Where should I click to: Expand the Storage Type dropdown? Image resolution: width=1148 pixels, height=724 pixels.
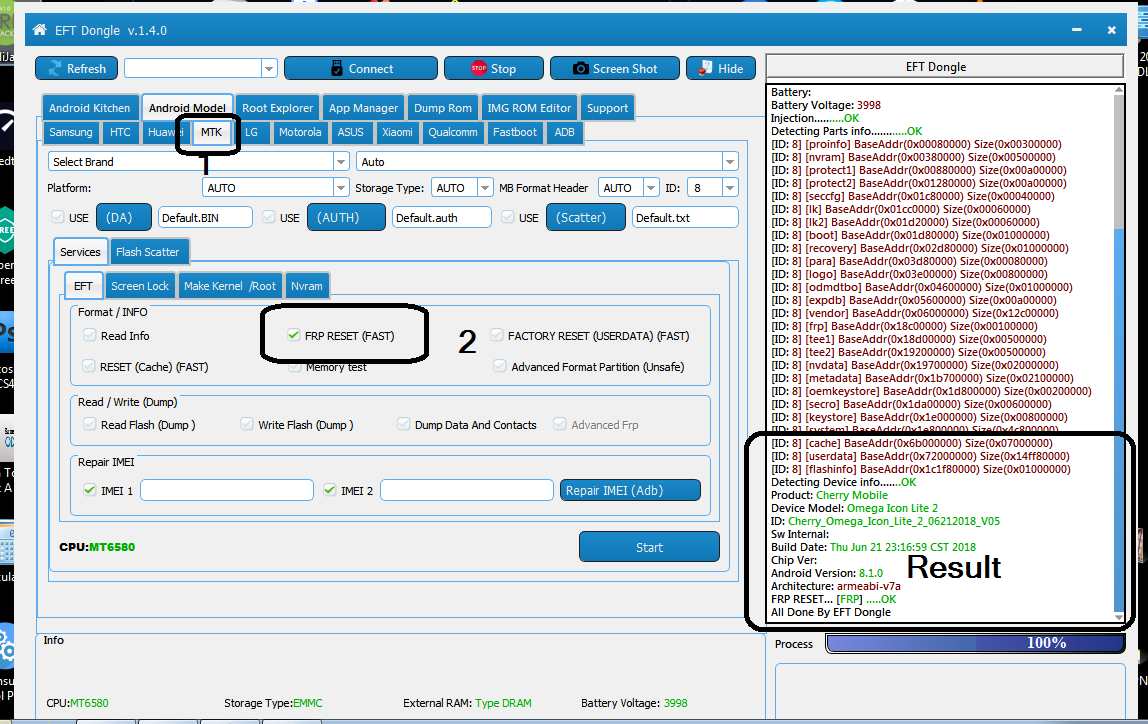pyautogui.click(x=485, y=188)
